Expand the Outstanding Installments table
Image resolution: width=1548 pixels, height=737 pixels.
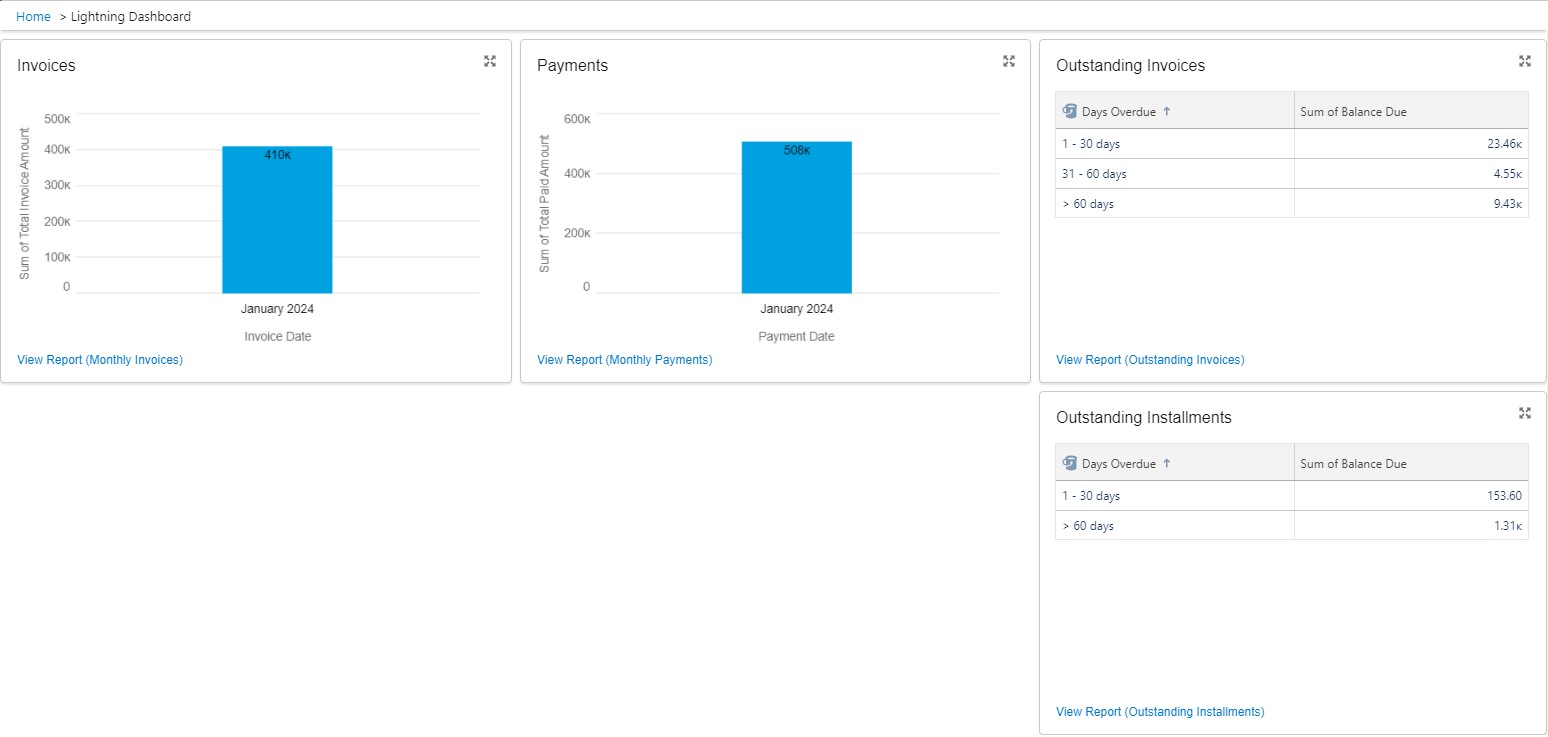click(1525, 413)
